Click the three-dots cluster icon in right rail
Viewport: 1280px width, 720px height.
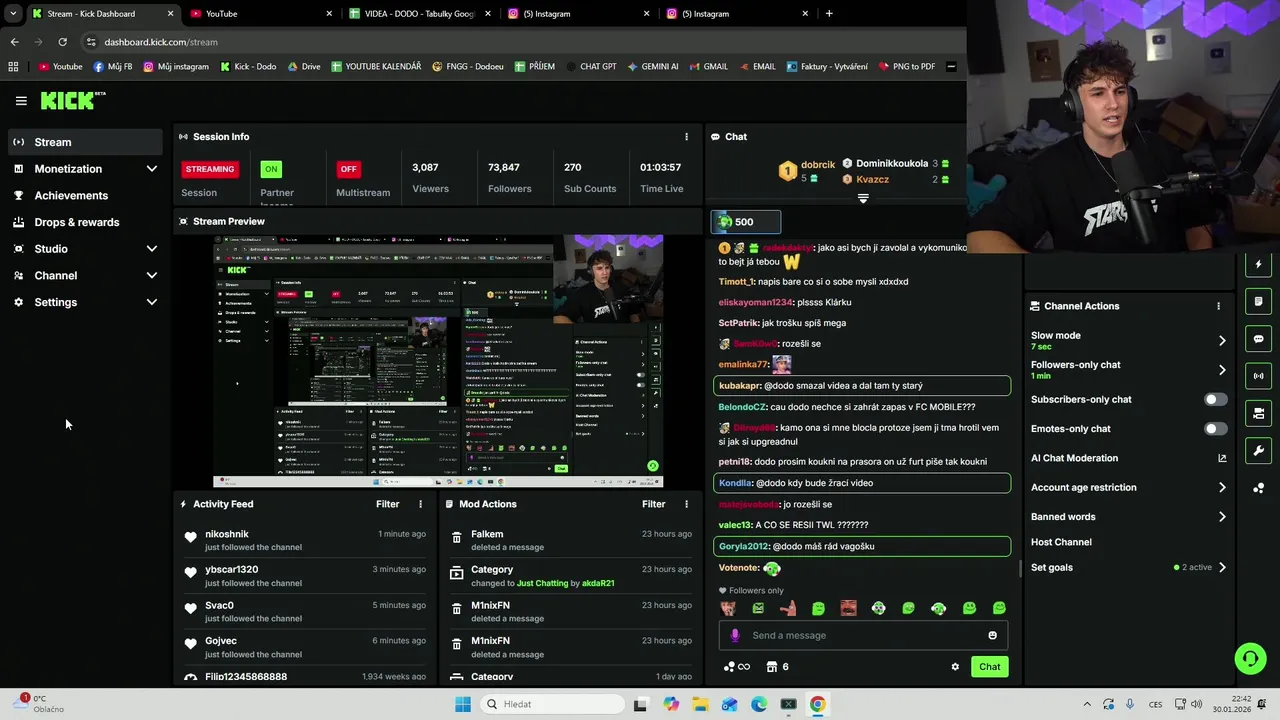tap(1258, 488)
